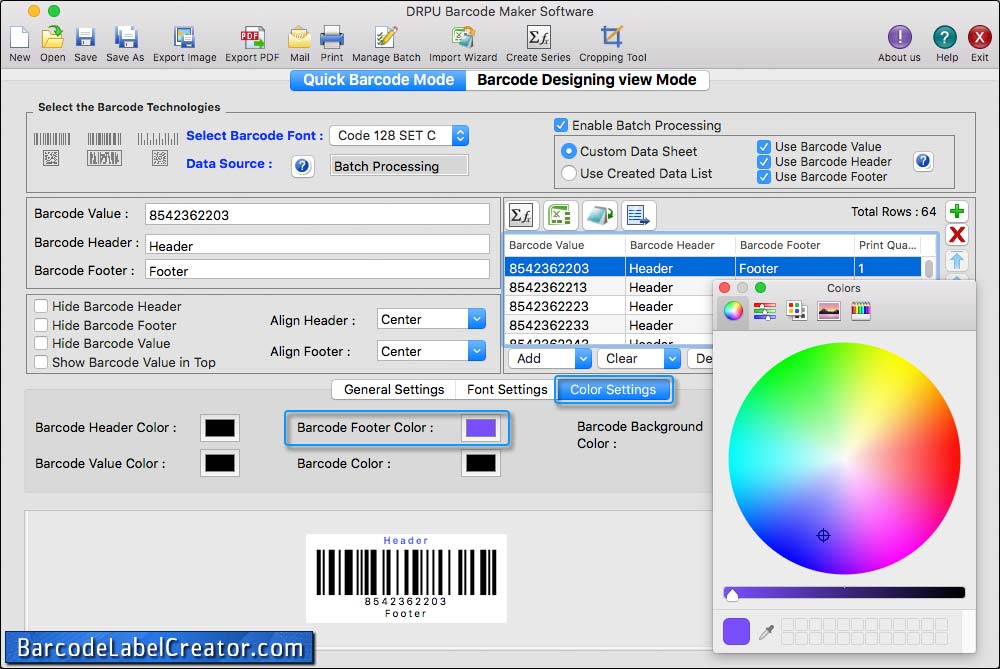
Task: Select the row with value 8542362213
Action: click(609, 288)
